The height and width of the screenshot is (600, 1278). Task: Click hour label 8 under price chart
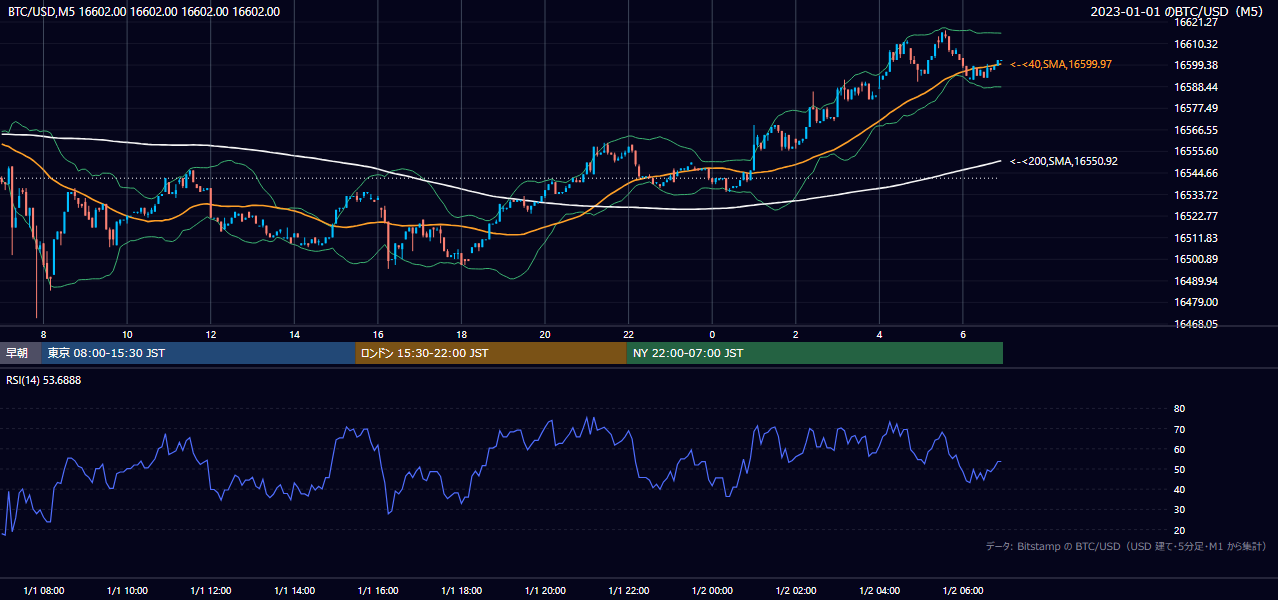(43, 334)
